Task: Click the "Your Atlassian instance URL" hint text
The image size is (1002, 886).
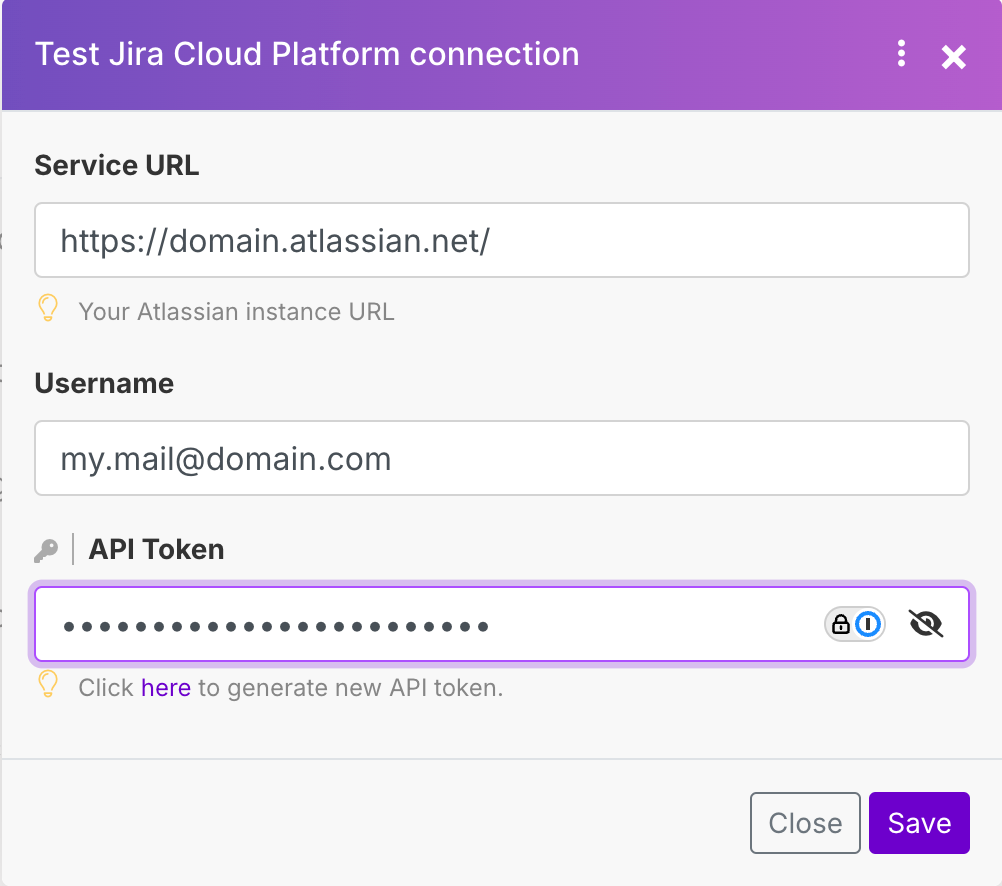Action: tap(236, 312)
